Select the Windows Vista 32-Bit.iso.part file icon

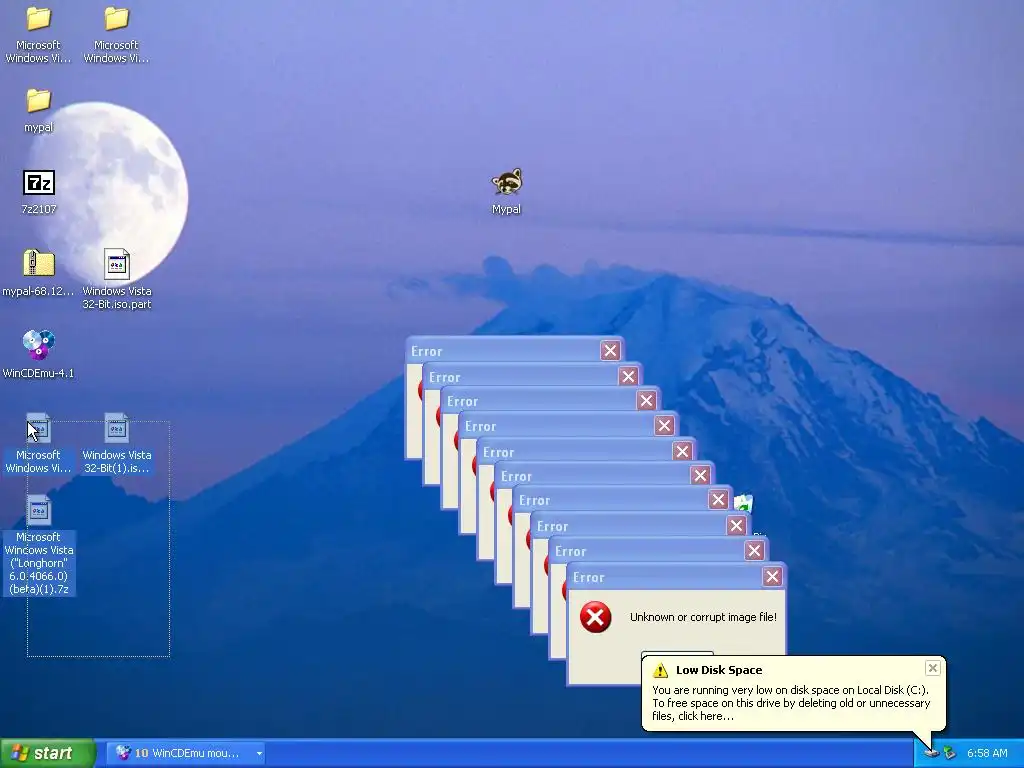pyautogui.click(x=117, y=264)
